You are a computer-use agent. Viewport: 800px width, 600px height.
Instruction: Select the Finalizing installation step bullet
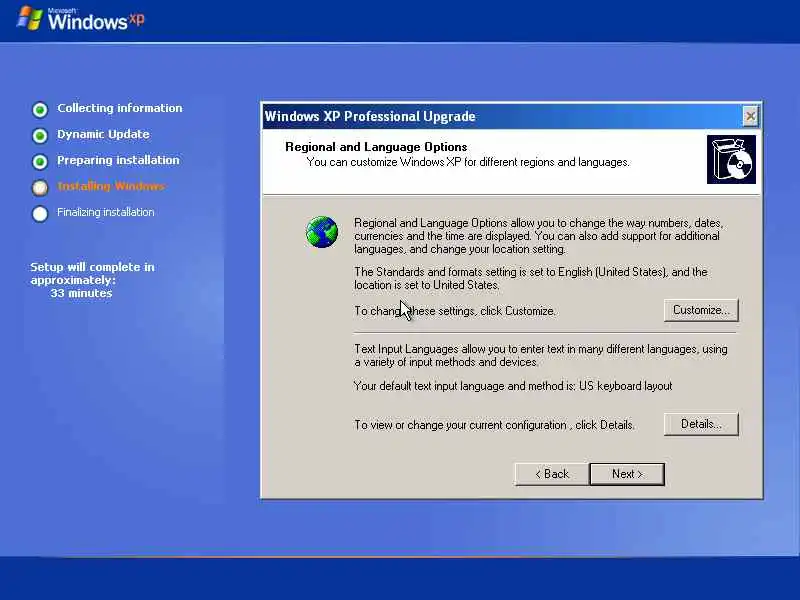coord(40,214)
